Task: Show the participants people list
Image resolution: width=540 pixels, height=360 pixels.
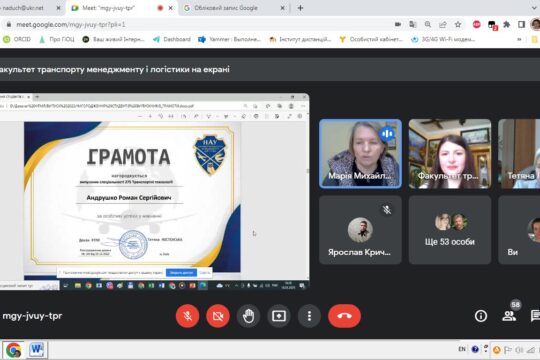Action: (x=509, y=316)
